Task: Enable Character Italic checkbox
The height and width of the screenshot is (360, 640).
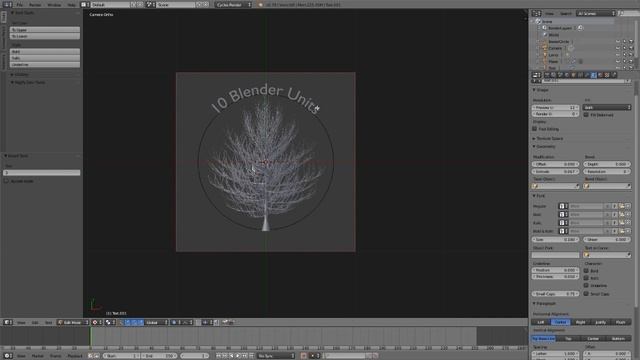Action: tap(586, 278)
